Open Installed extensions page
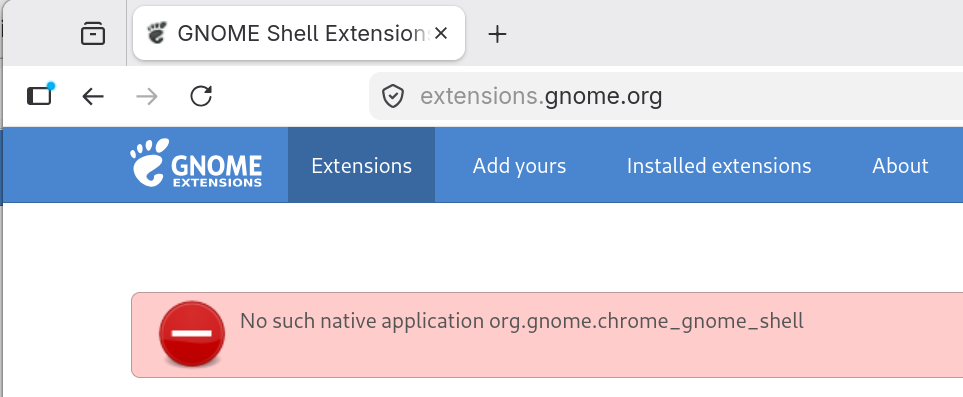This screenshot has height=397, width=963. pyautogui.click(x=719, y=165)
